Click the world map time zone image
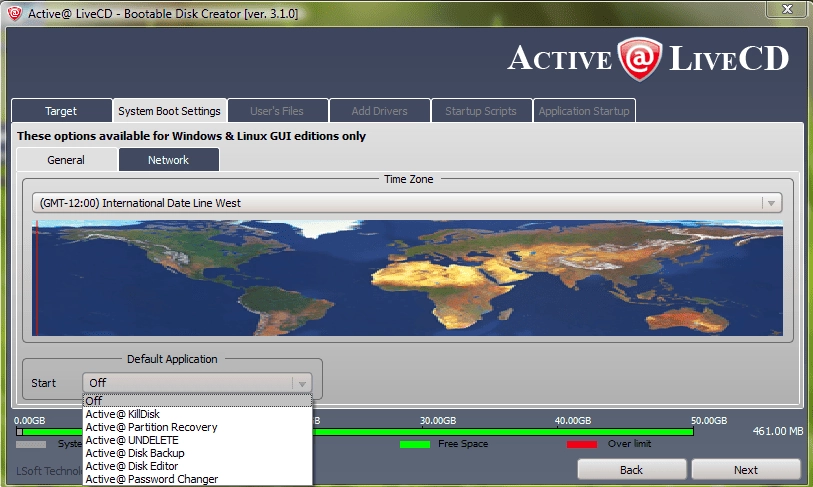The height and width of the screenshot is (487, 813). (407, 278)
